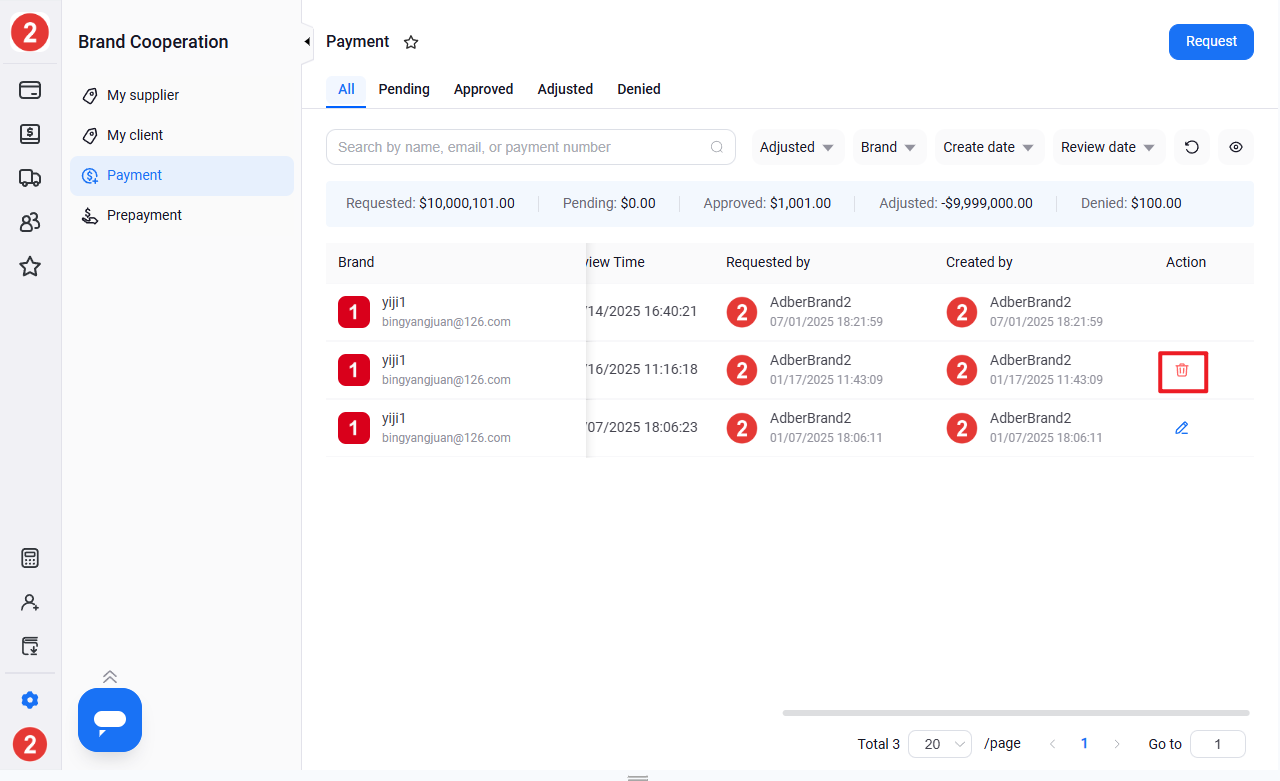Click Approved: $1,001.00 summary

coord(767,203)
